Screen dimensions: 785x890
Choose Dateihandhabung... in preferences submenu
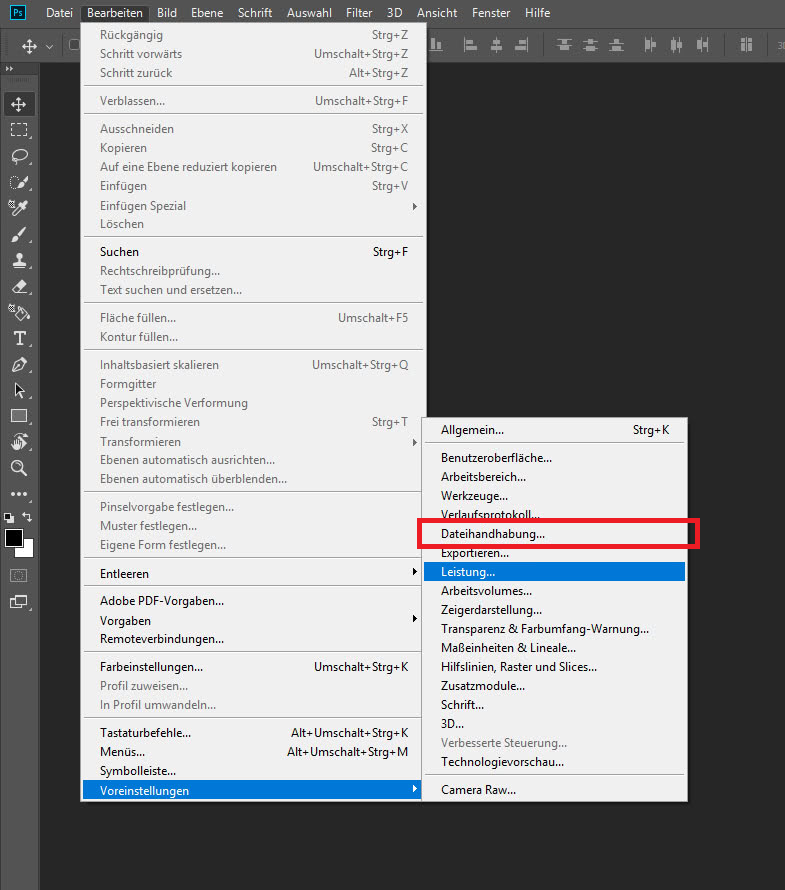[555, 534]
